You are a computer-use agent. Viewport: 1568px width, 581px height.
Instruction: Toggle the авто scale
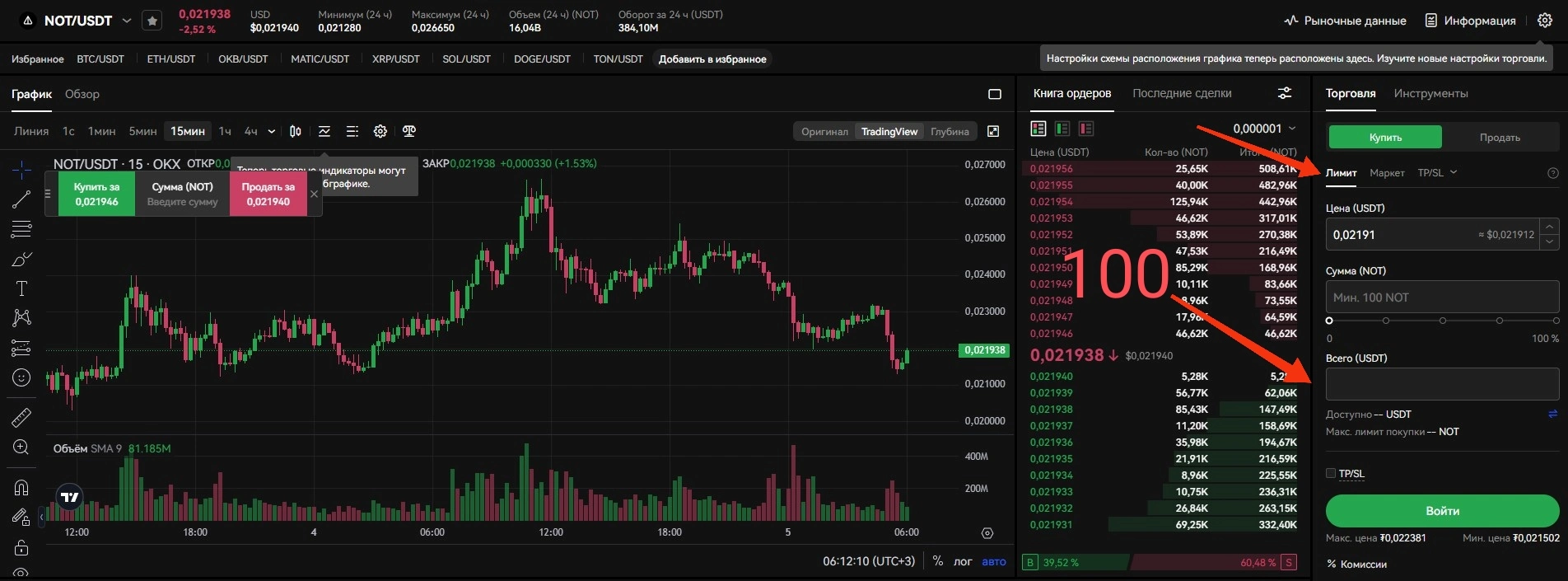(x=994, y=561)
